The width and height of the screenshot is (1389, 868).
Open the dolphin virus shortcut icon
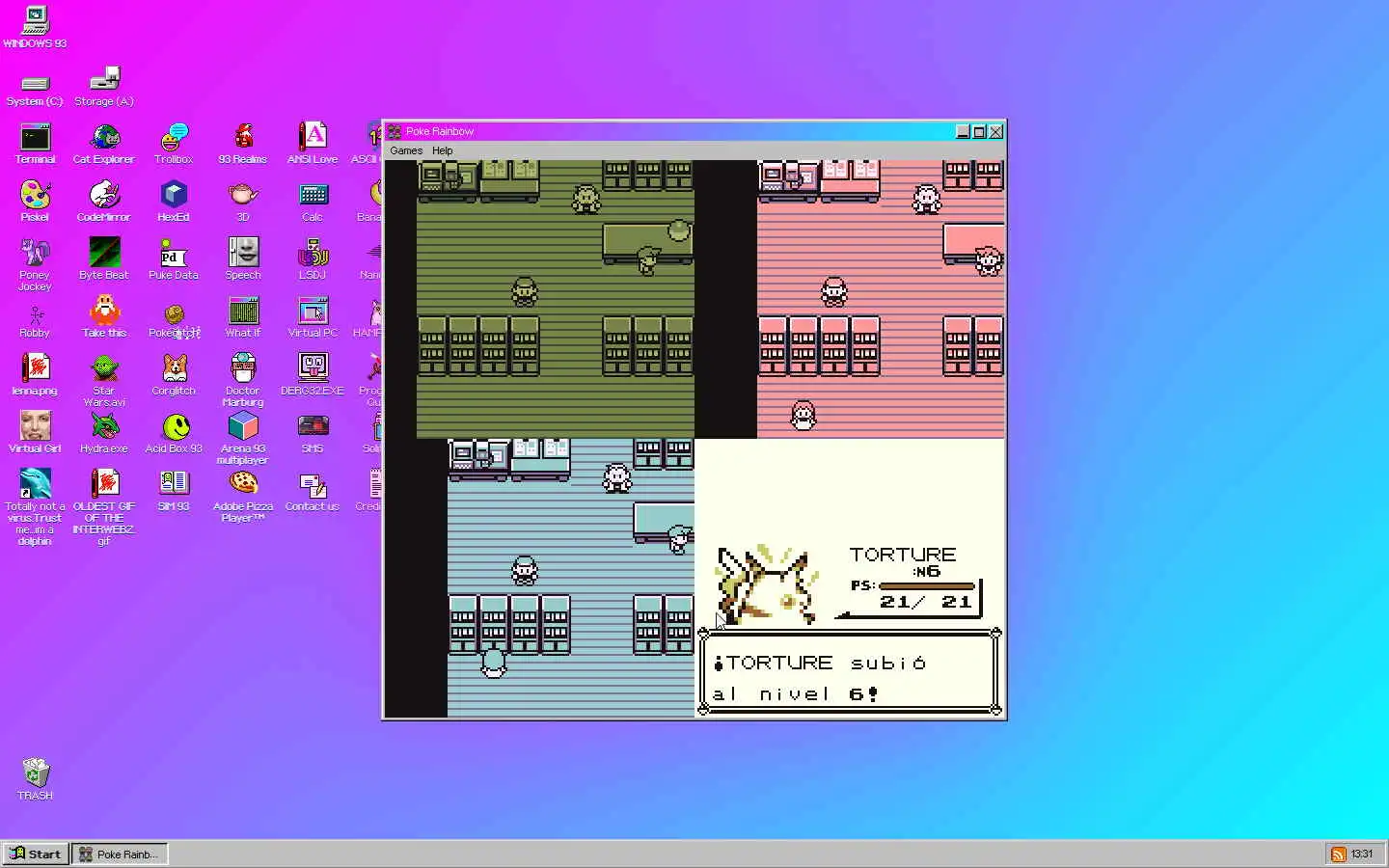click(x=35, y=508)
